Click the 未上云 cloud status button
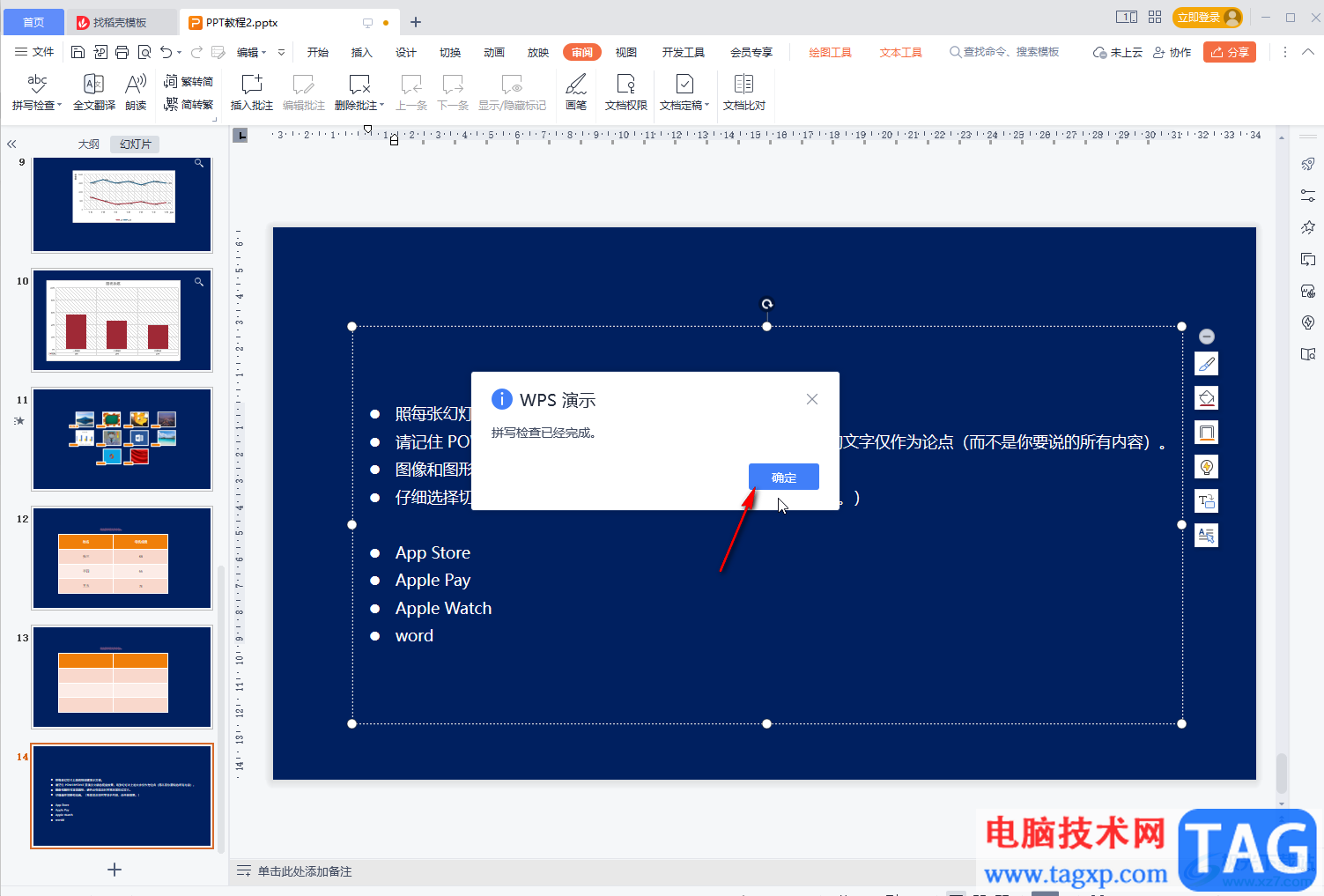 tap(1117, 53)
